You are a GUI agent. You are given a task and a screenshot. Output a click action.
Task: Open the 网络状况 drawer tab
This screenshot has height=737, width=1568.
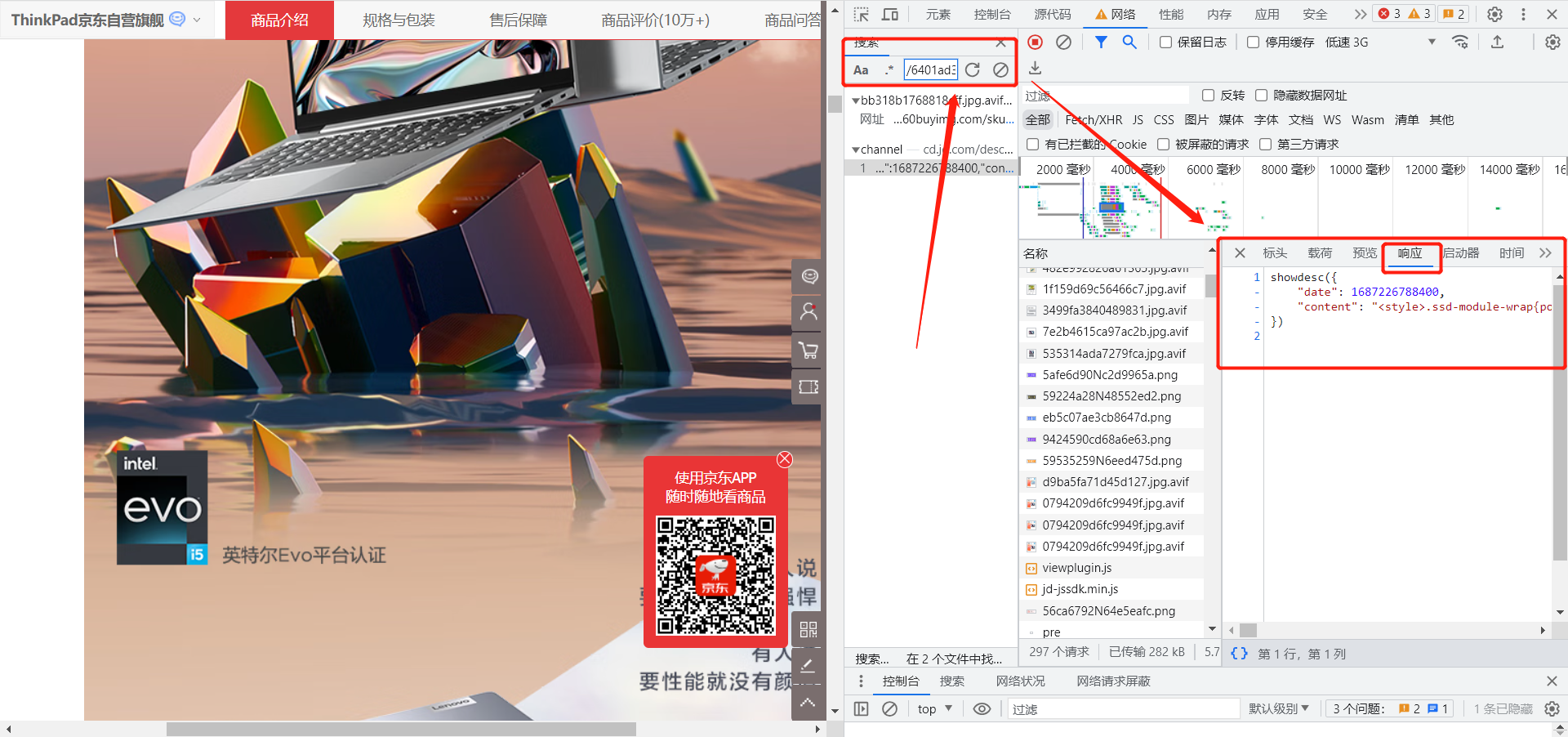coord(1020,681)
